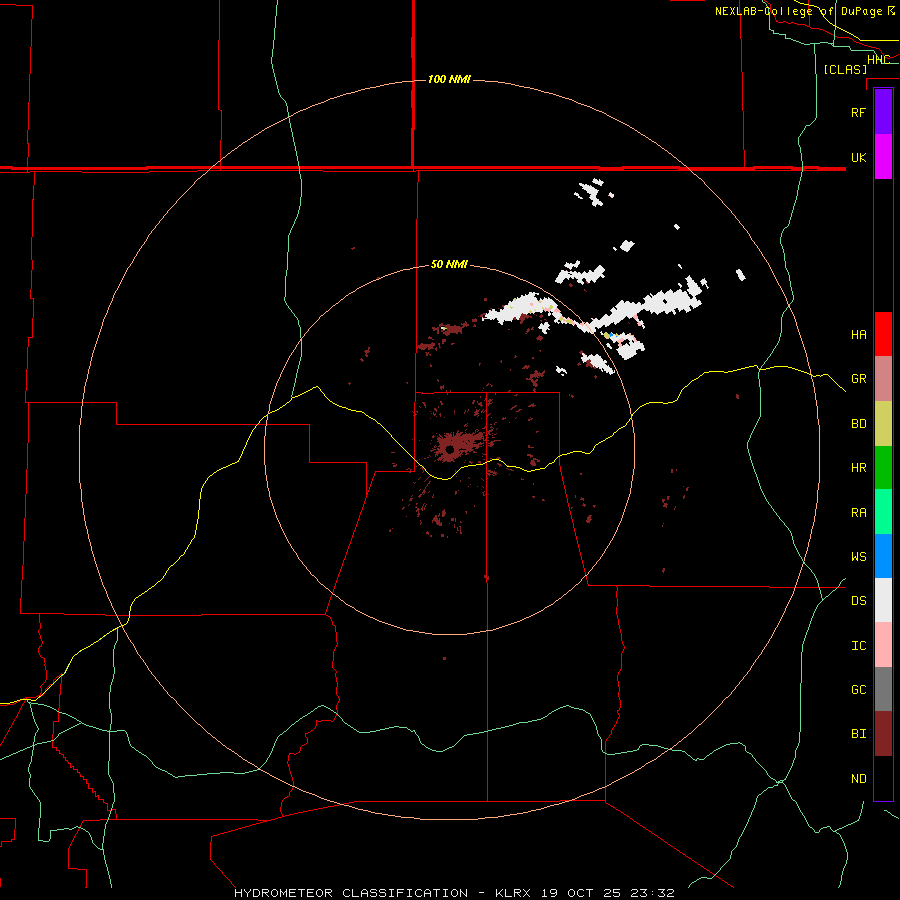Click the BD yellow legend swatch
Image resolution: width=900 pixels, height=900 pixels.
point(883,424)
